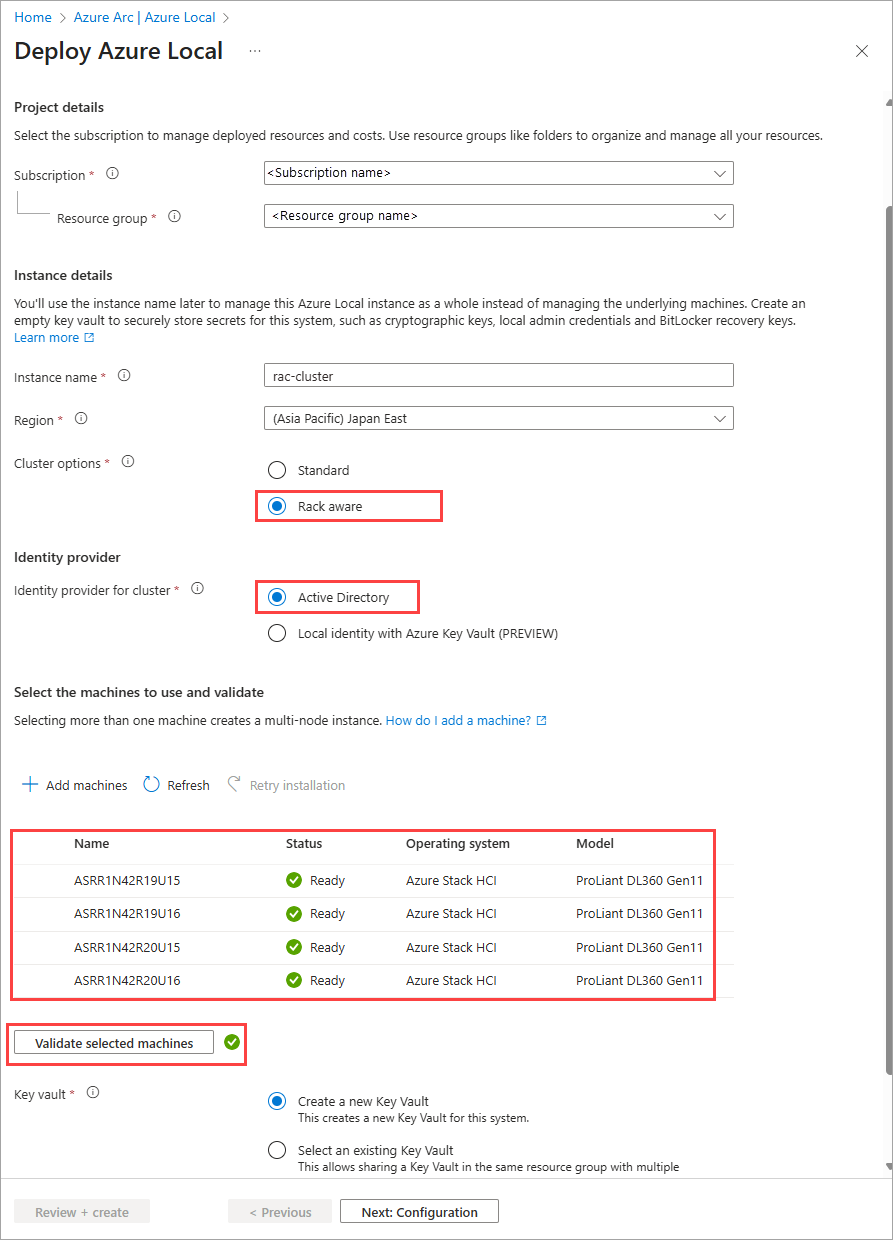Click the Retry installation icon
Viewport: 893px width, 1240px height.
234,784
